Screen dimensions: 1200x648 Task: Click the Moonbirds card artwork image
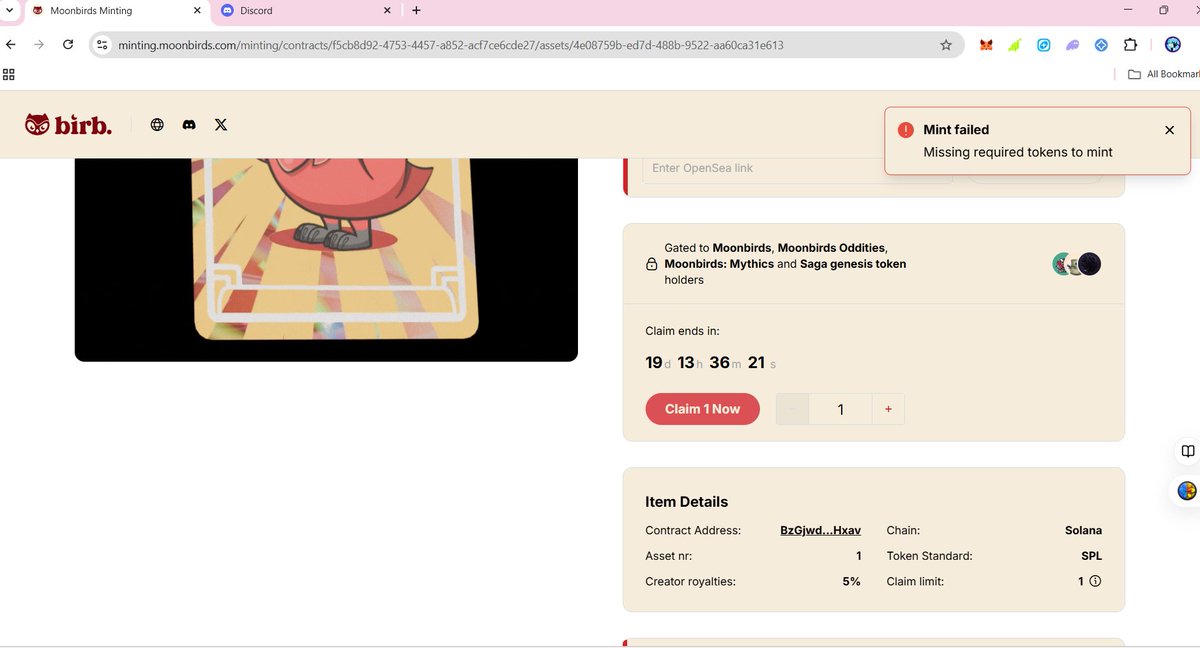coord(326,260)
